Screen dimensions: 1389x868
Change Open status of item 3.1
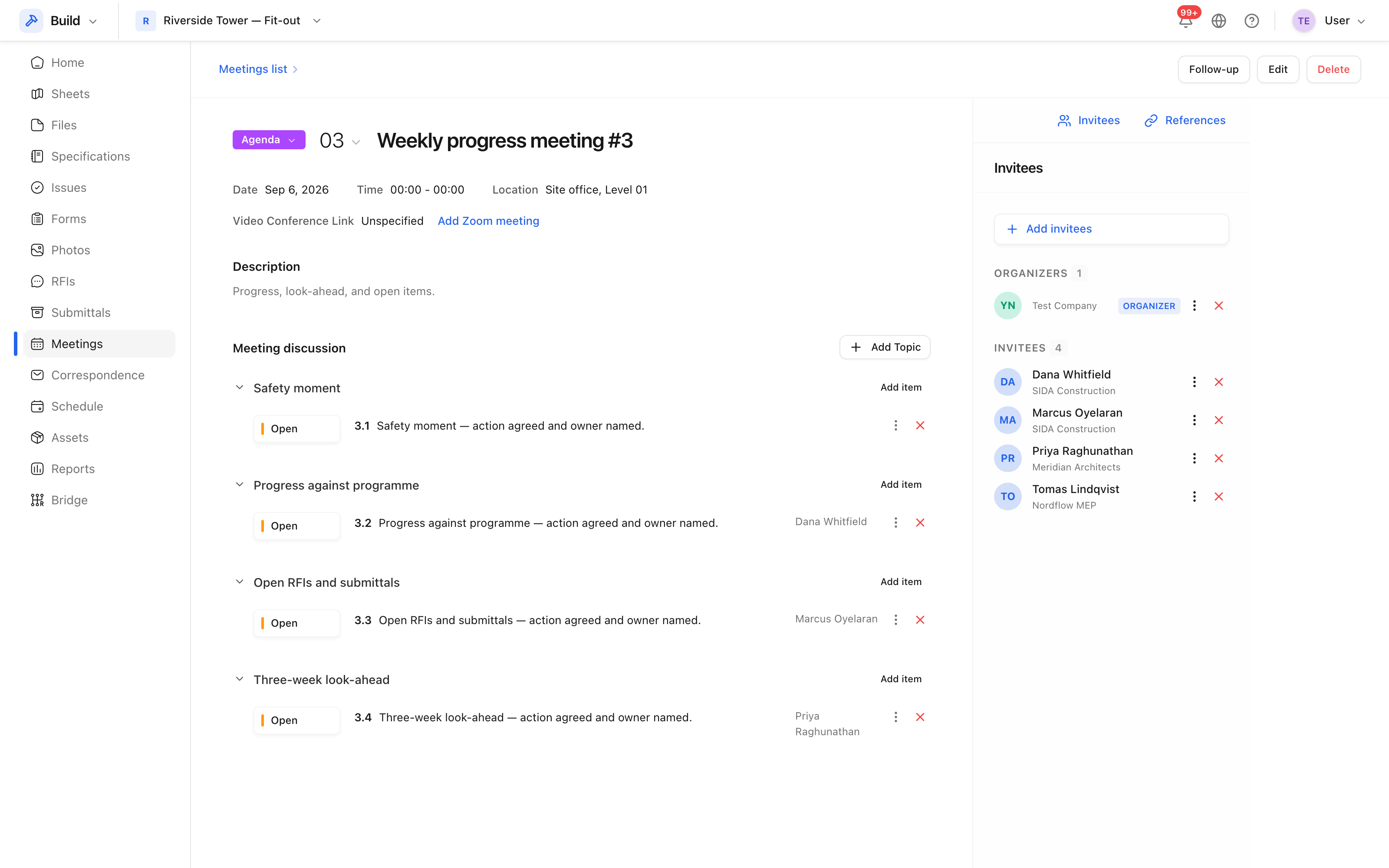point(296,429)
